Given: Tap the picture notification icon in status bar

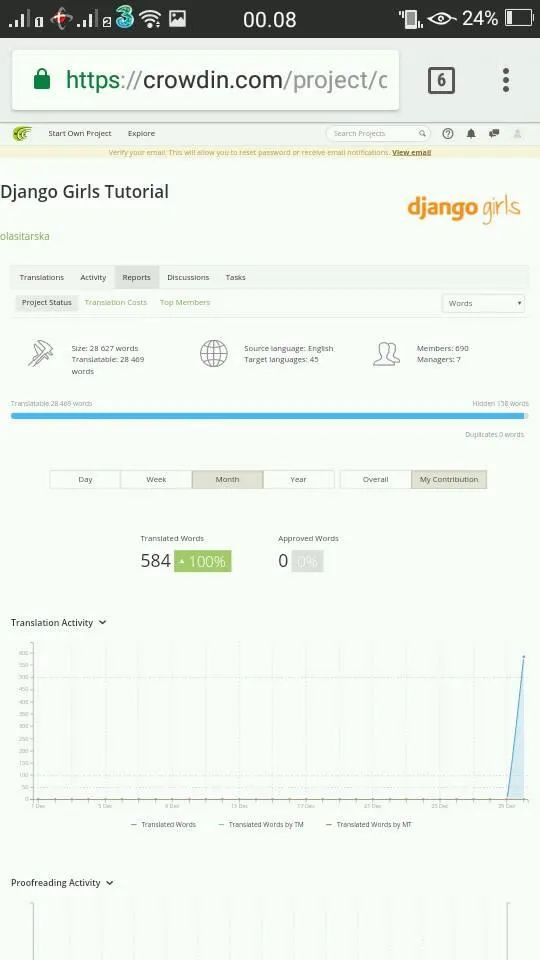Looking at the screenshot, I should [x=178, y=18].
